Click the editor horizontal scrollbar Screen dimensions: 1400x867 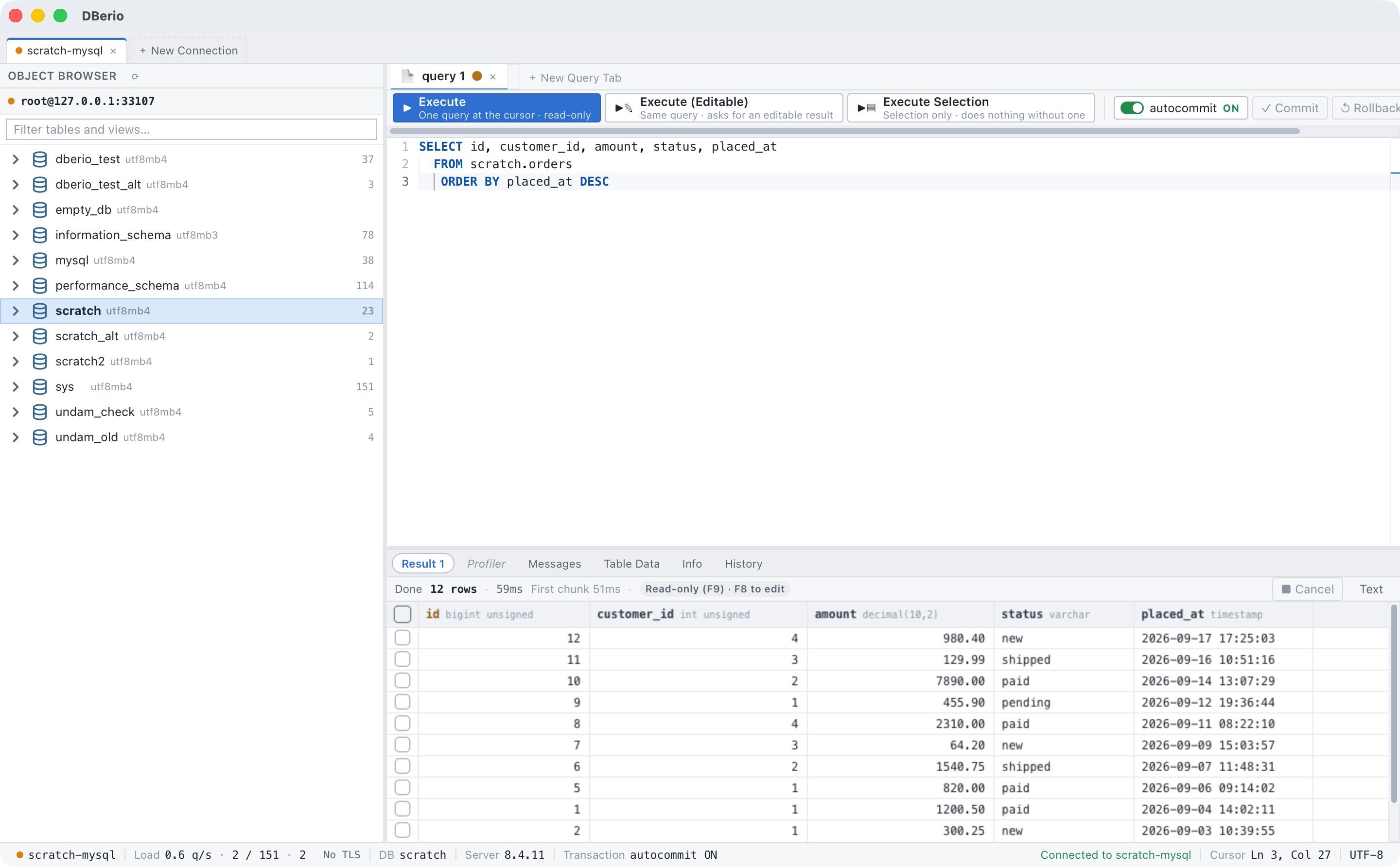click(x=844, y=131)
